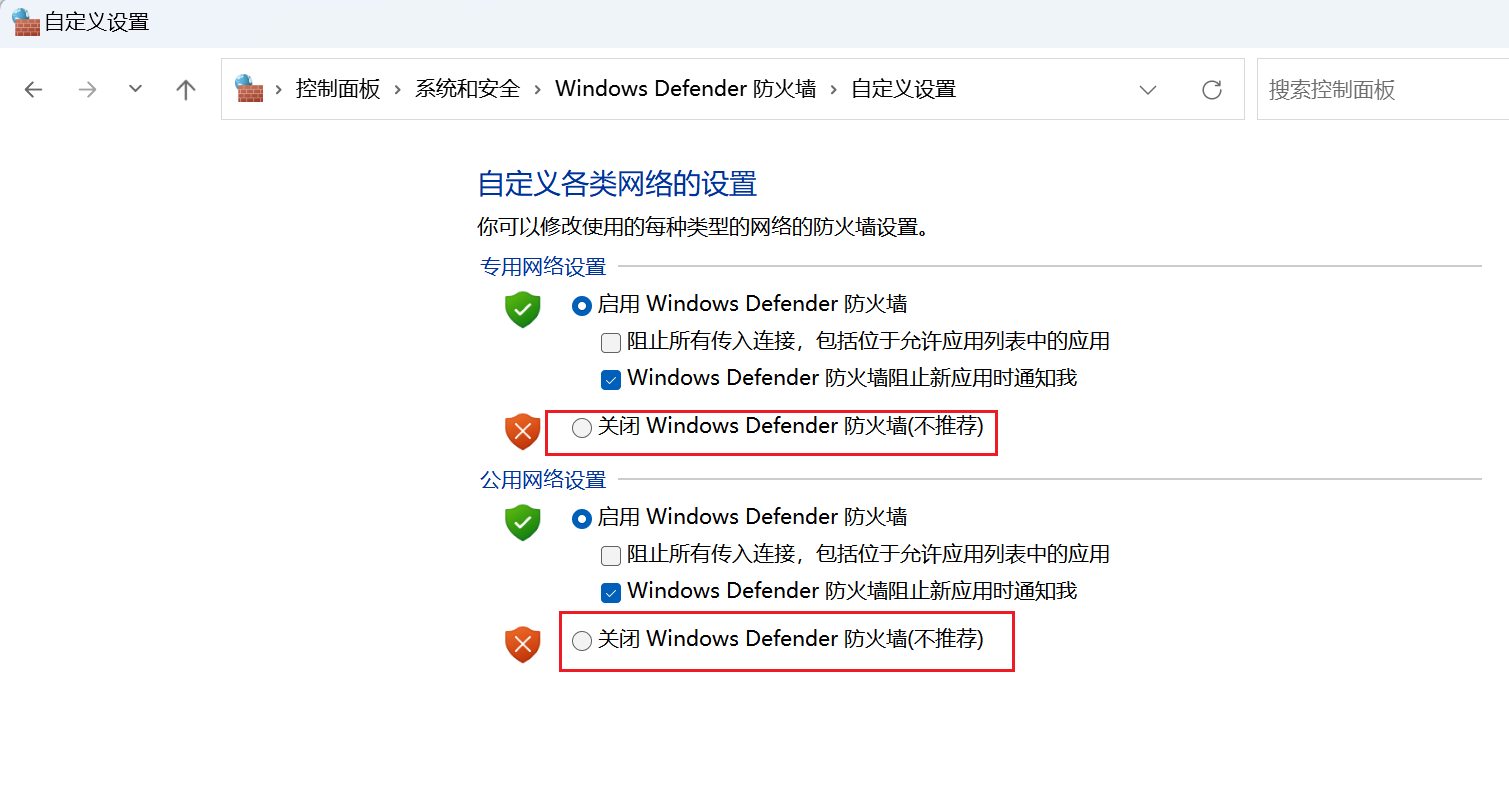Image resolution: width=1509 pixels, height=786 pixels.
Task: Go to Windows Defender 防火墙 breadcrumb
Action: [x=685, y=89]
